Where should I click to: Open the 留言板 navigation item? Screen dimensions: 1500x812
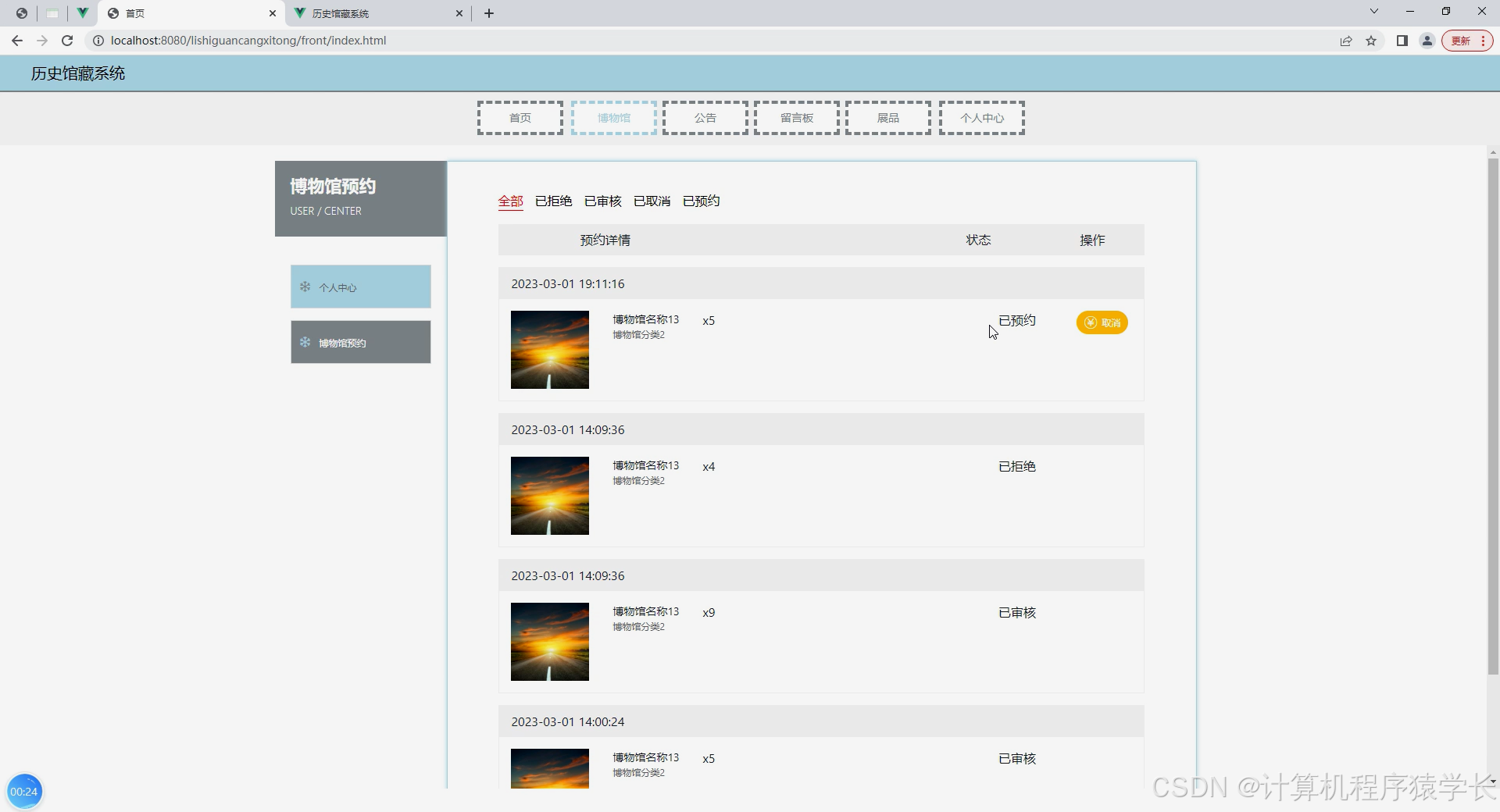(797, 118)
